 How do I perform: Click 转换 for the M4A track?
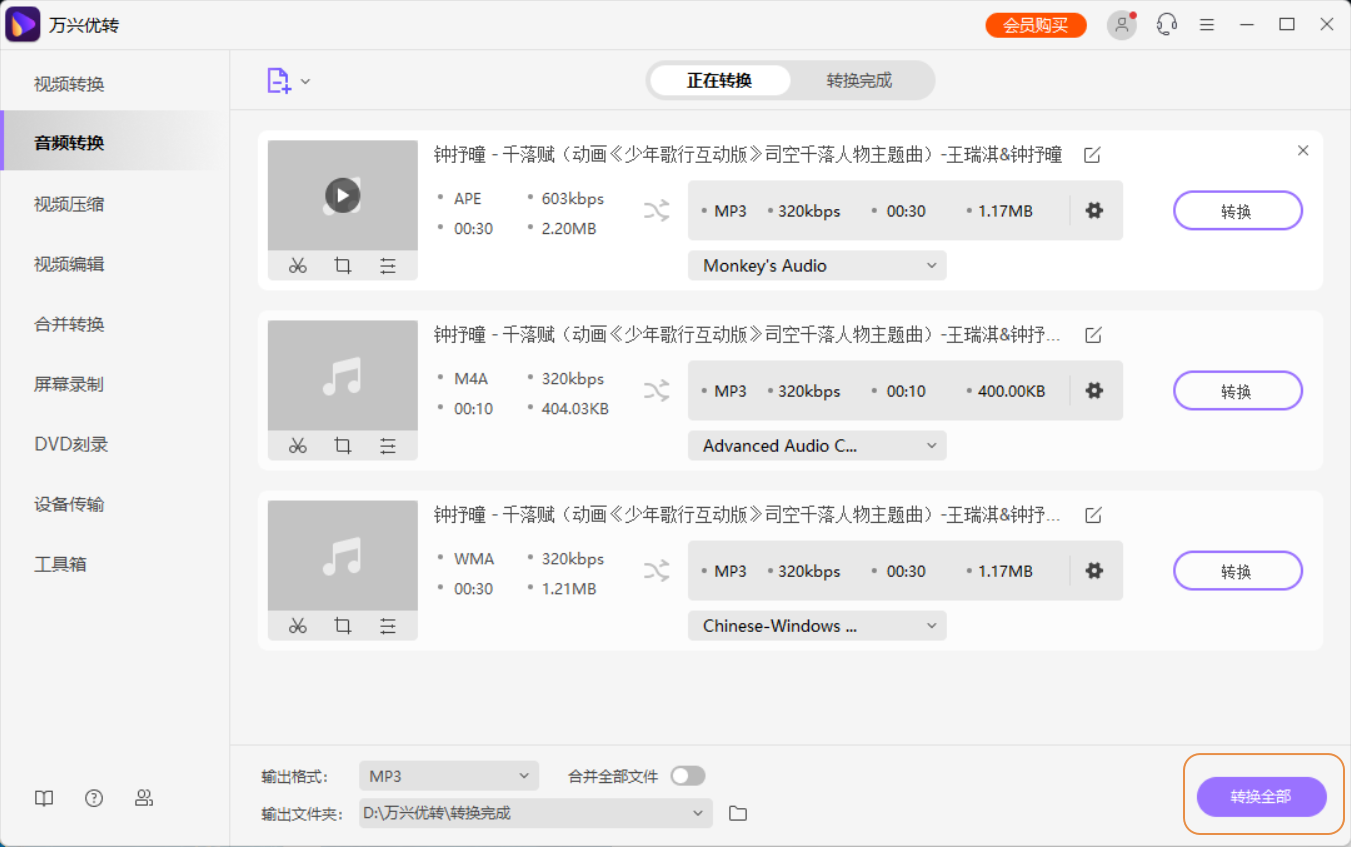tap(1237, 391)
